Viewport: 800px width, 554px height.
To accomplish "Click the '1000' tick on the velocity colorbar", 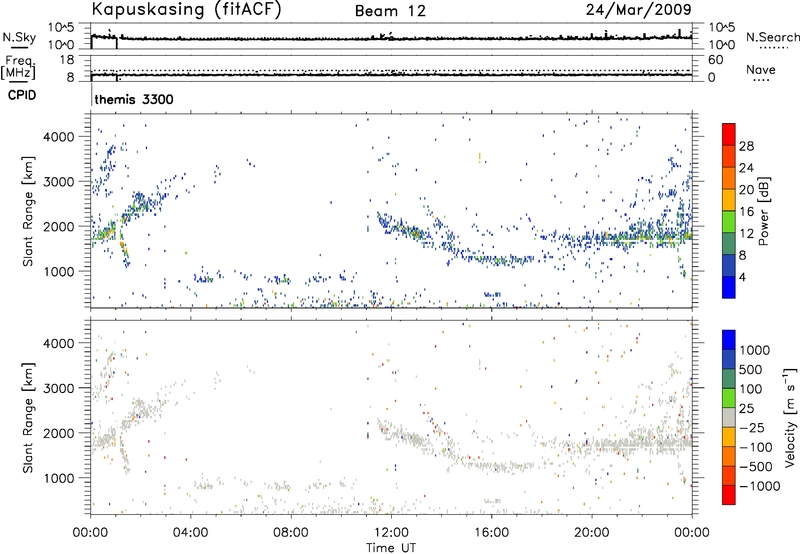I will (755, 350).
